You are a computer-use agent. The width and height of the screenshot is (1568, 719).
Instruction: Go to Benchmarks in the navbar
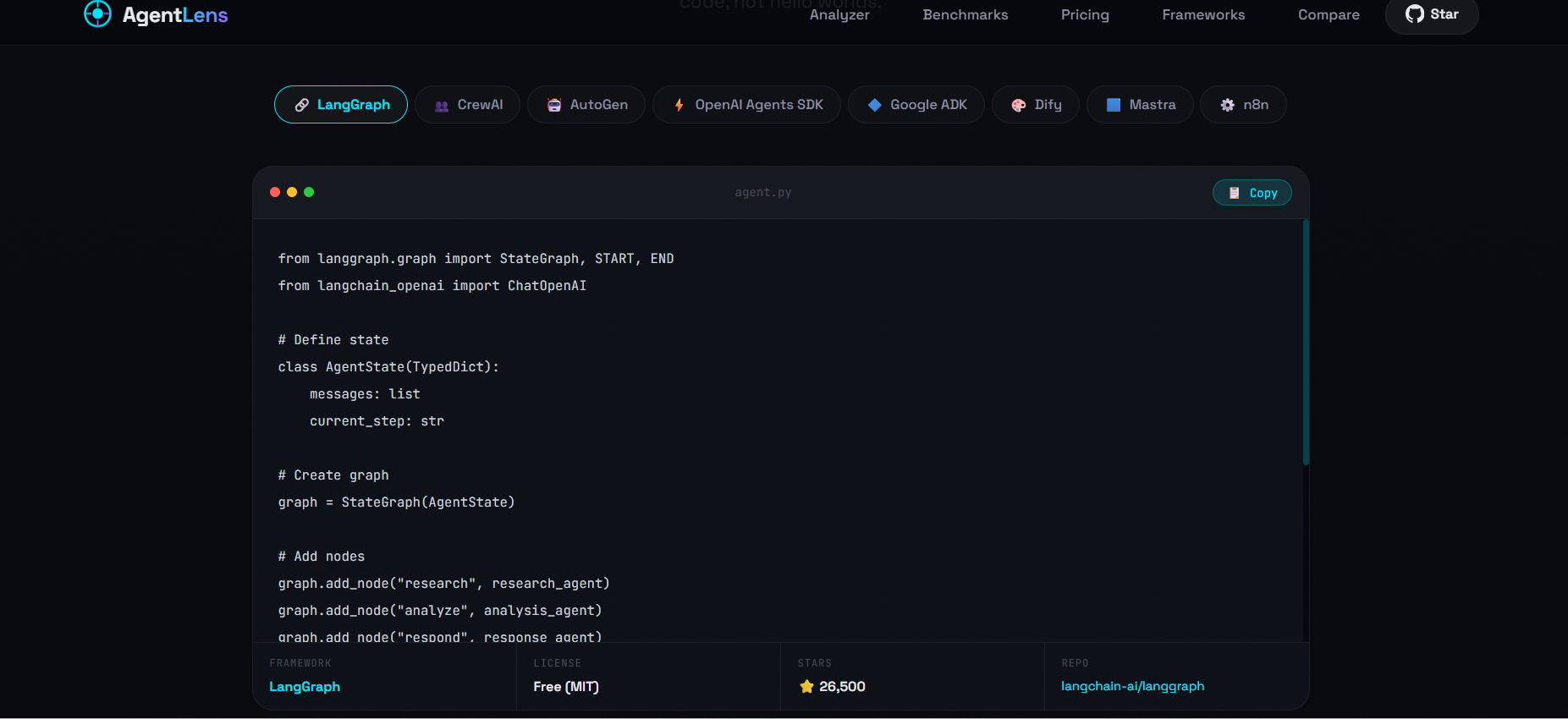[x=966, y=14]
